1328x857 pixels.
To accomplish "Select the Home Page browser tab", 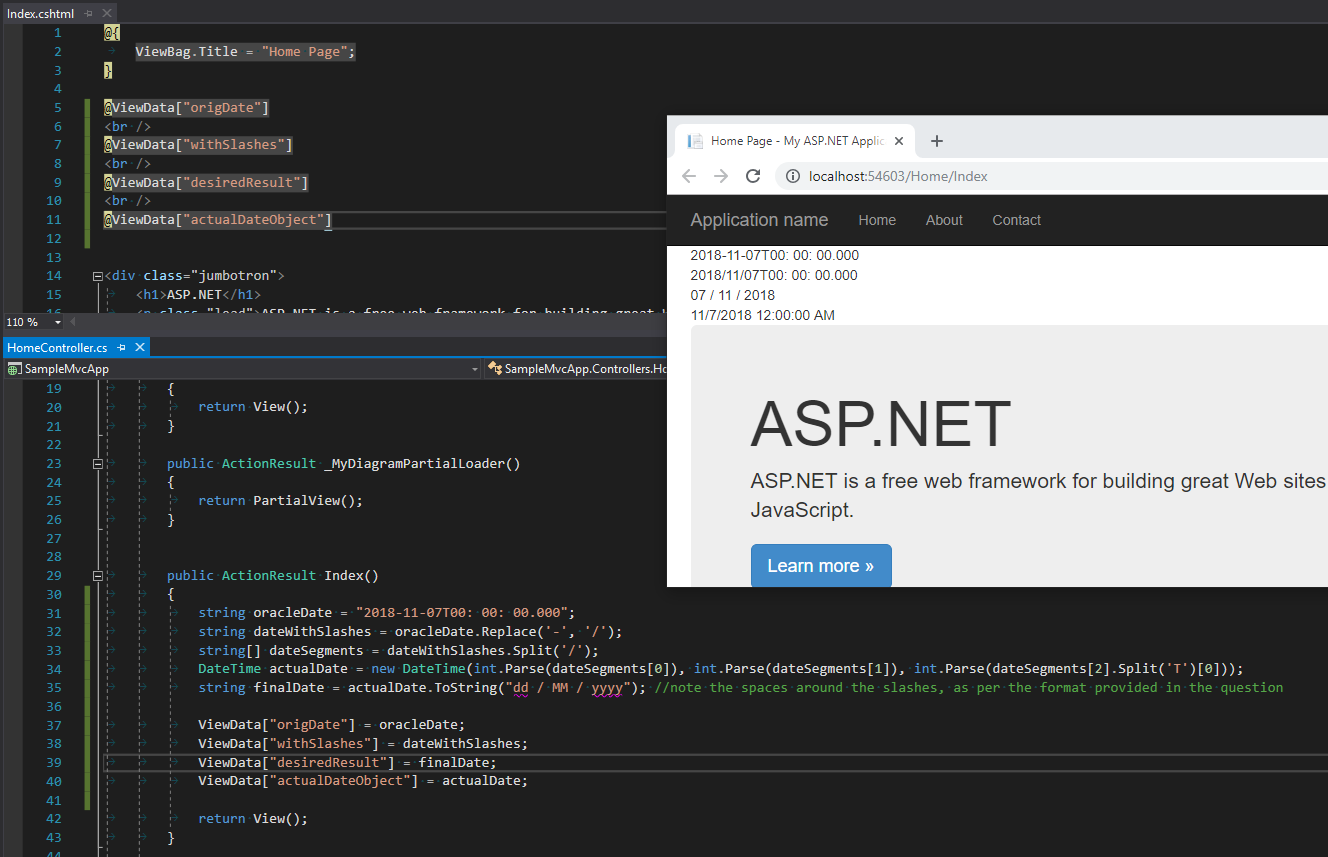I will pyautogui.click(x=796, y=141).
